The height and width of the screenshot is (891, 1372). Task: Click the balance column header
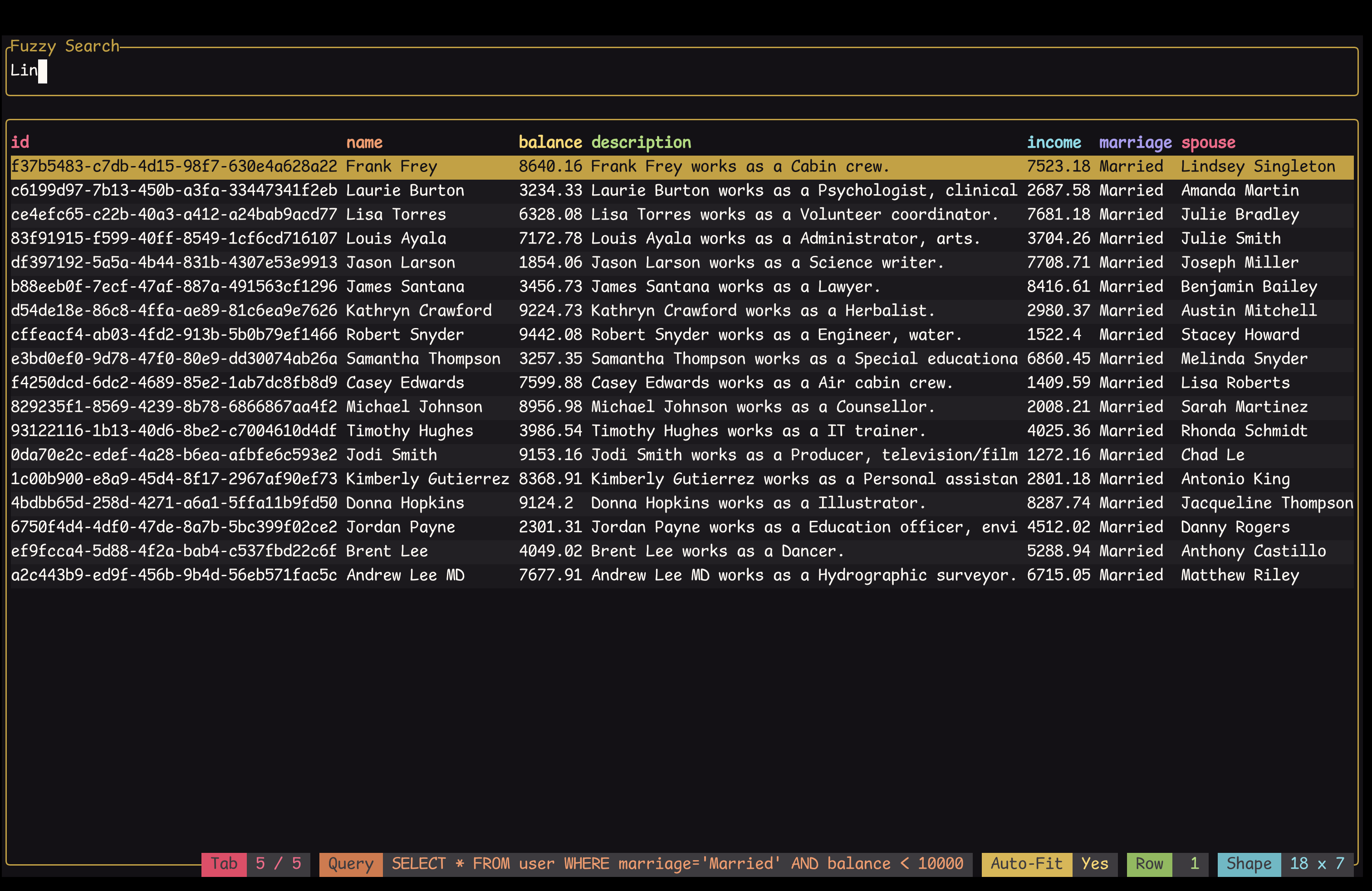550,142
